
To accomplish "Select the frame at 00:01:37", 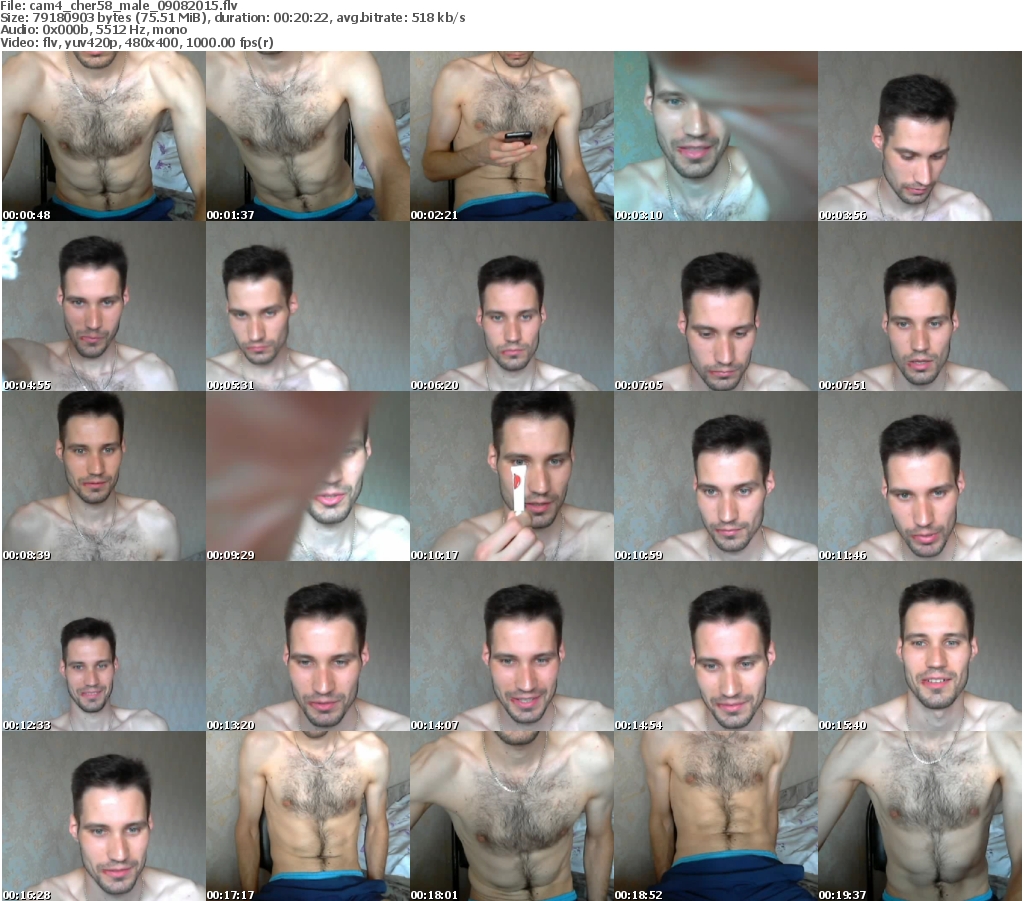I will pyautogui.click(x=308, y=136).
